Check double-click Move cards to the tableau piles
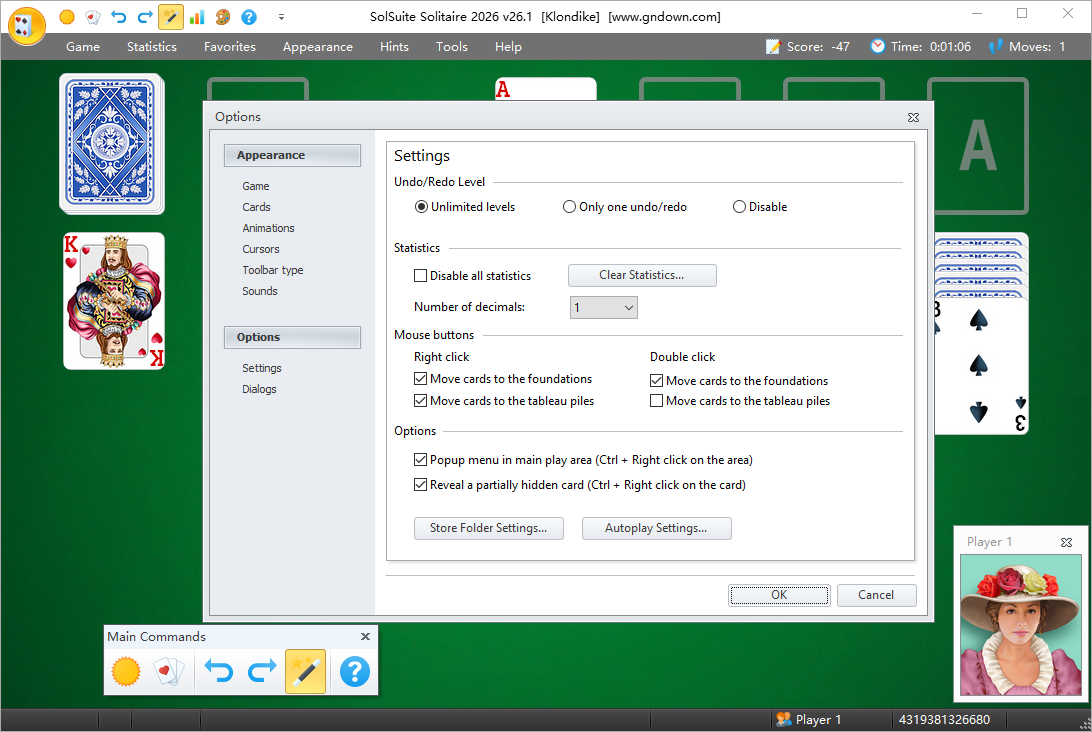This screenshot has height=732, width=1092. click(657, 401)
